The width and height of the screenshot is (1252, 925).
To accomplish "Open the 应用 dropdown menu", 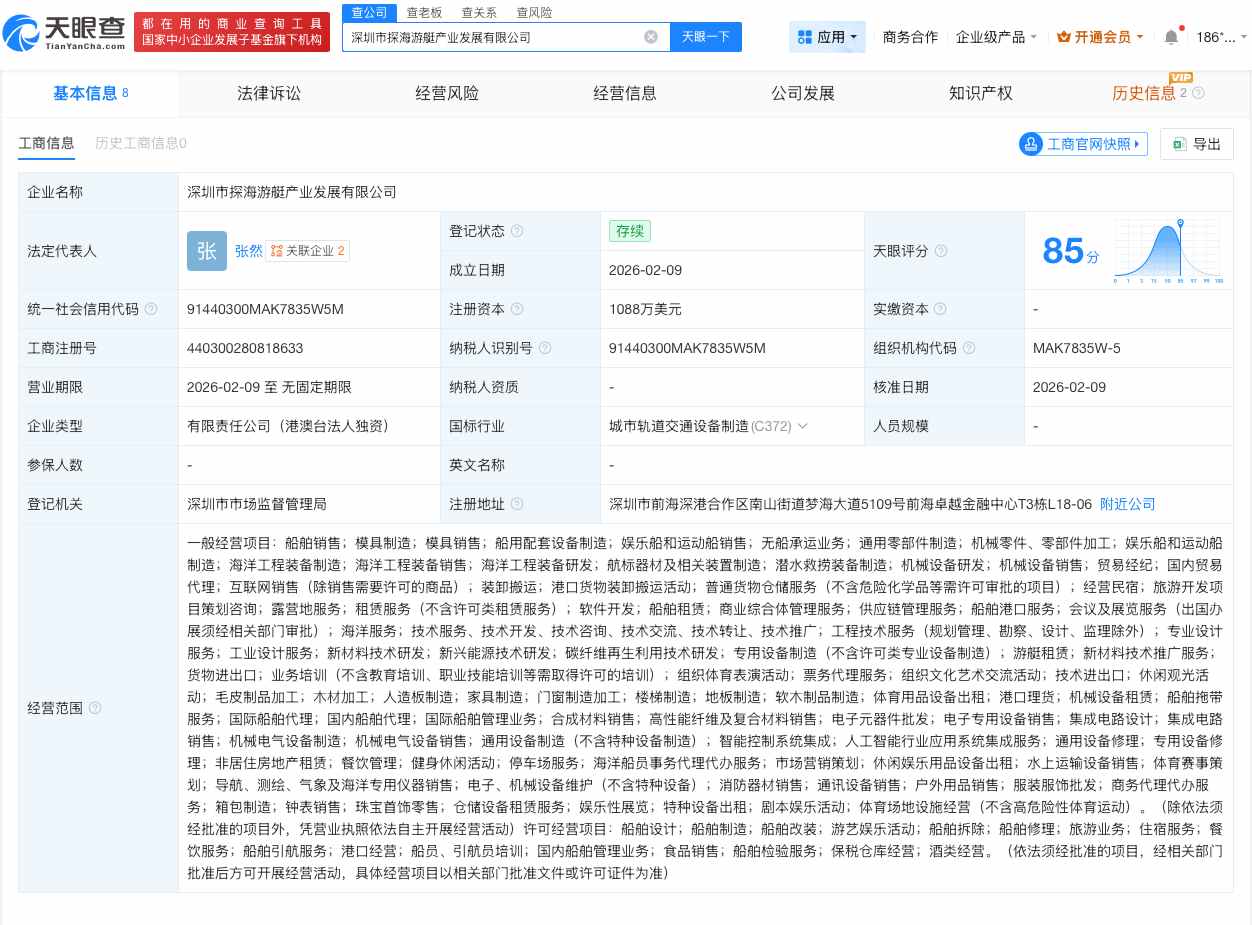I will coord(829,36).
